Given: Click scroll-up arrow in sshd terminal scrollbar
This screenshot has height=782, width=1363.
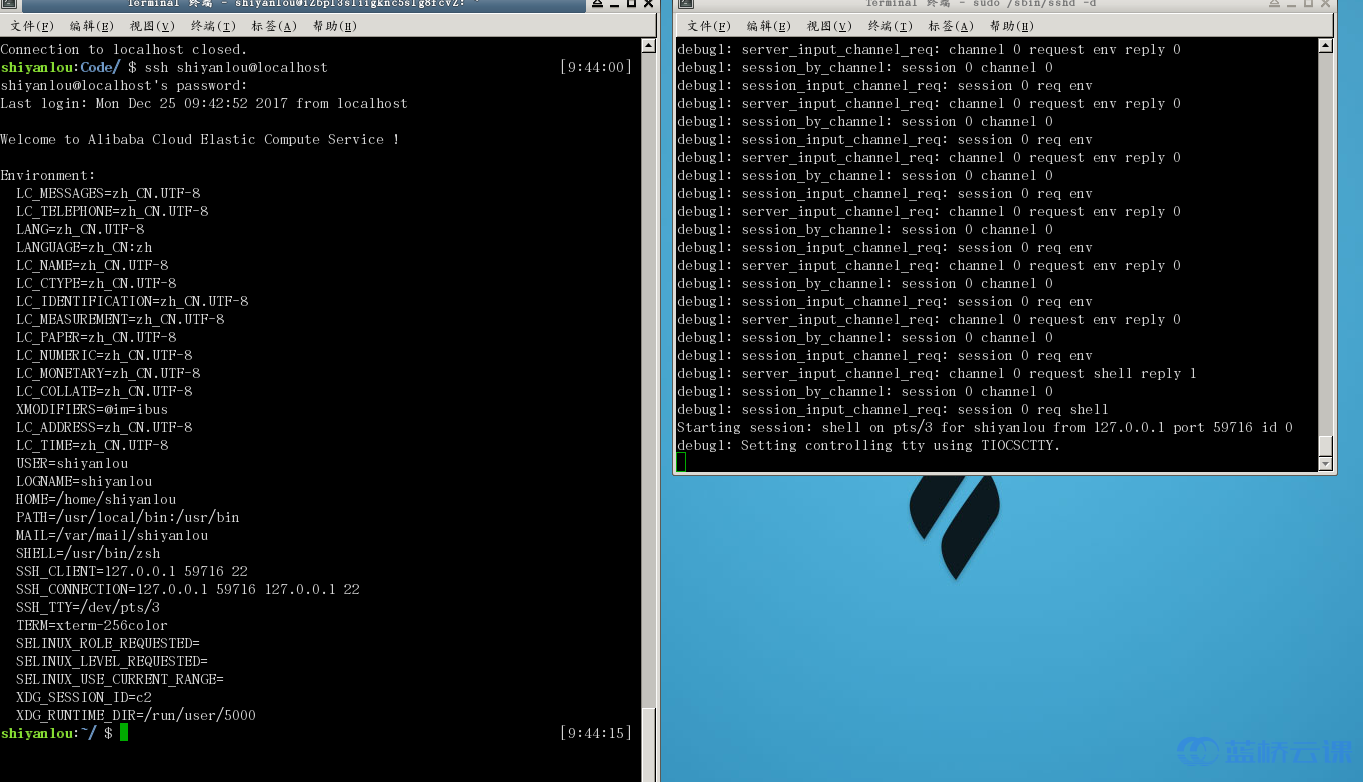Looking at the screenshot, I should pyautogui.click(x=1326, y=45).
